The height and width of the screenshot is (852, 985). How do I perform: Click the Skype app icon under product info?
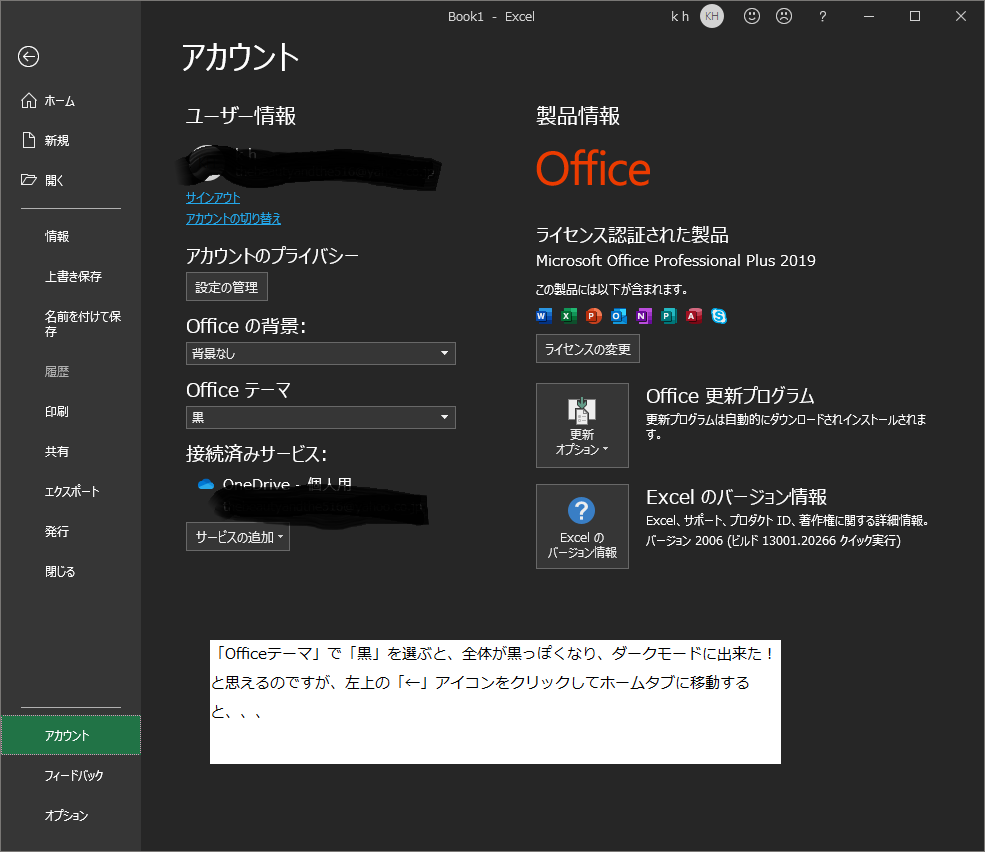point(719,315)
